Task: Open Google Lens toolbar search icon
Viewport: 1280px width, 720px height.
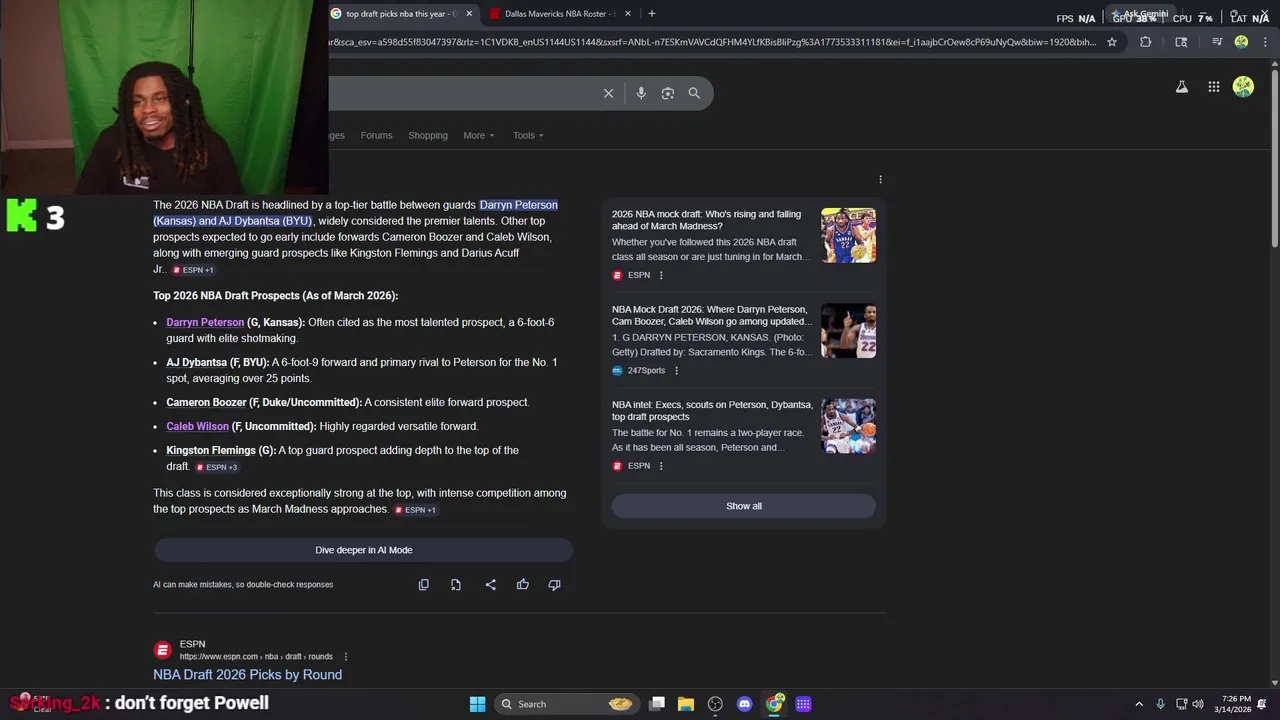Action: (x=1181, y=42)
